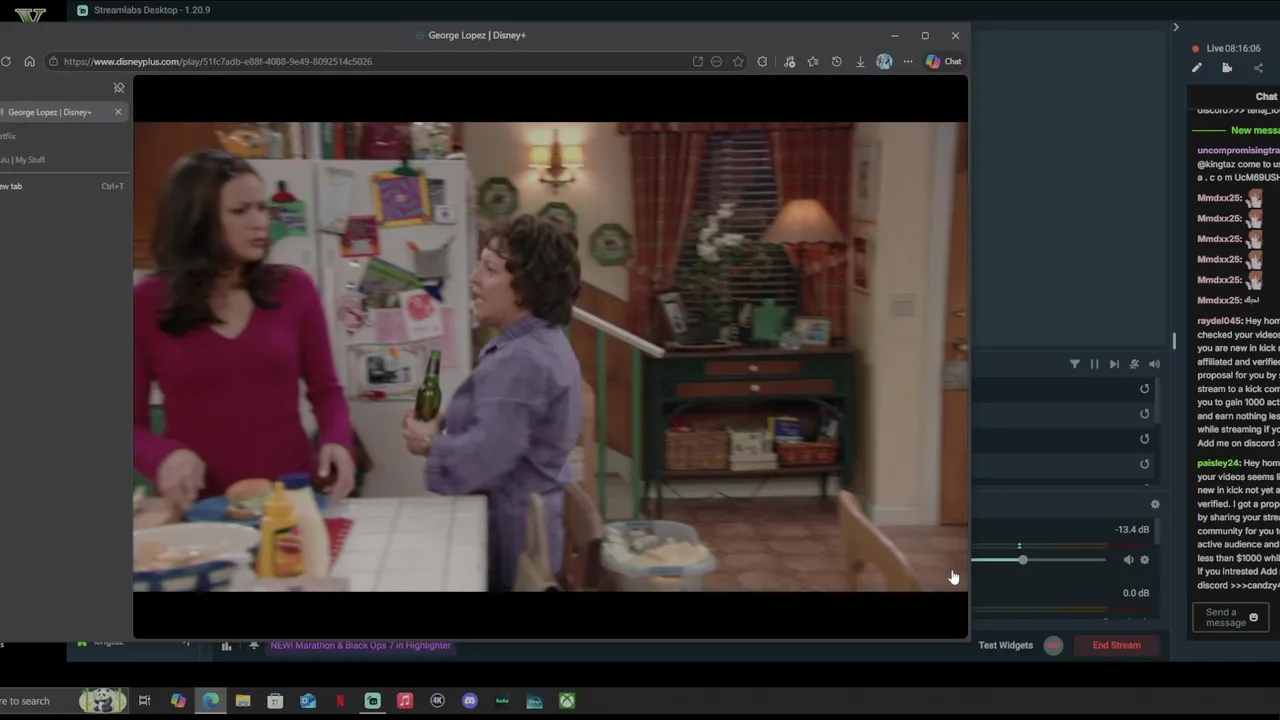Click the uncompromisingtra username in chat
Screen dimensions: 1280x720
coord(1238,150)
